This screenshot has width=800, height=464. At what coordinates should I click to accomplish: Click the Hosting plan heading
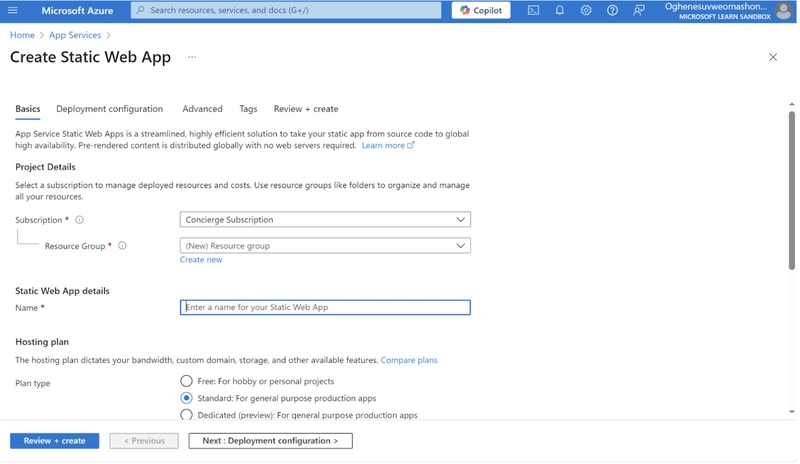pos(42,342)
